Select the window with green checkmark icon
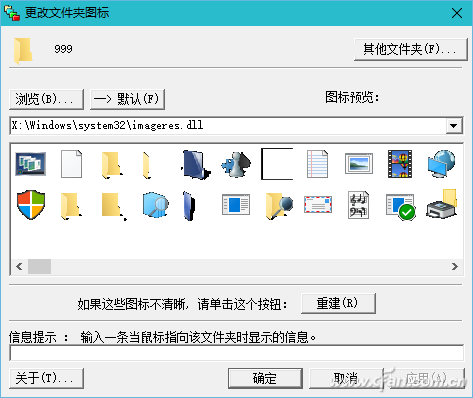Screen dimensions: 473x398 (x=400, y=207)
